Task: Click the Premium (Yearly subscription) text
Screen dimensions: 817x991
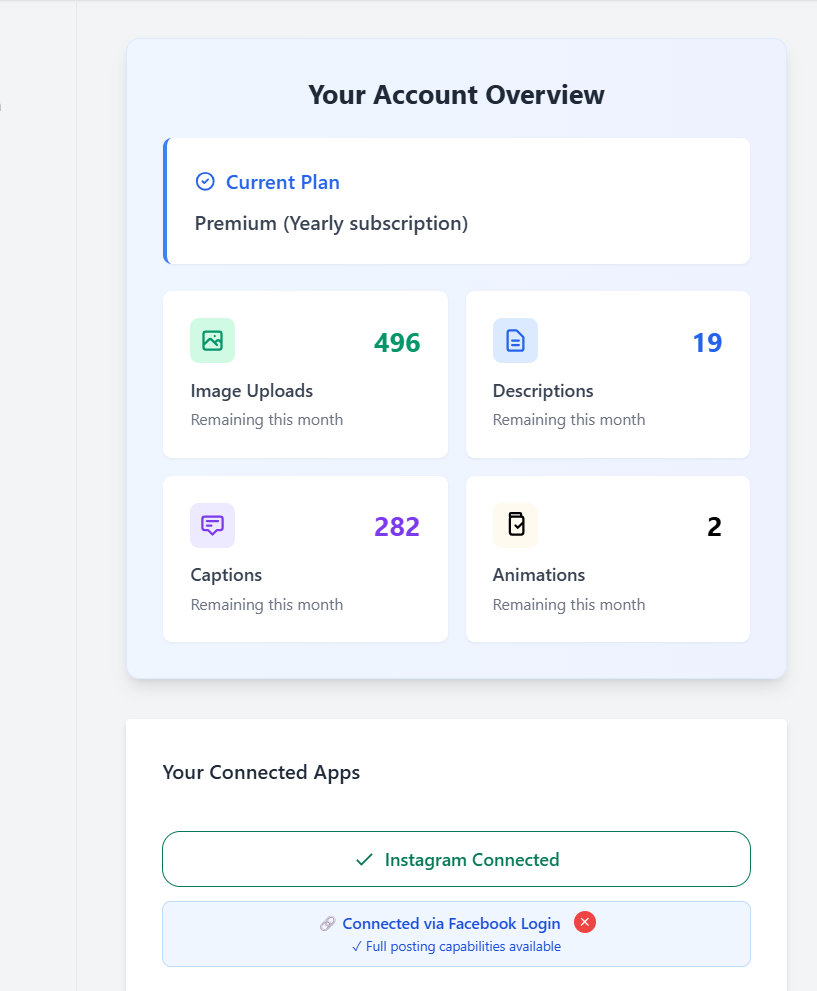Action: (x=331, y=223)
